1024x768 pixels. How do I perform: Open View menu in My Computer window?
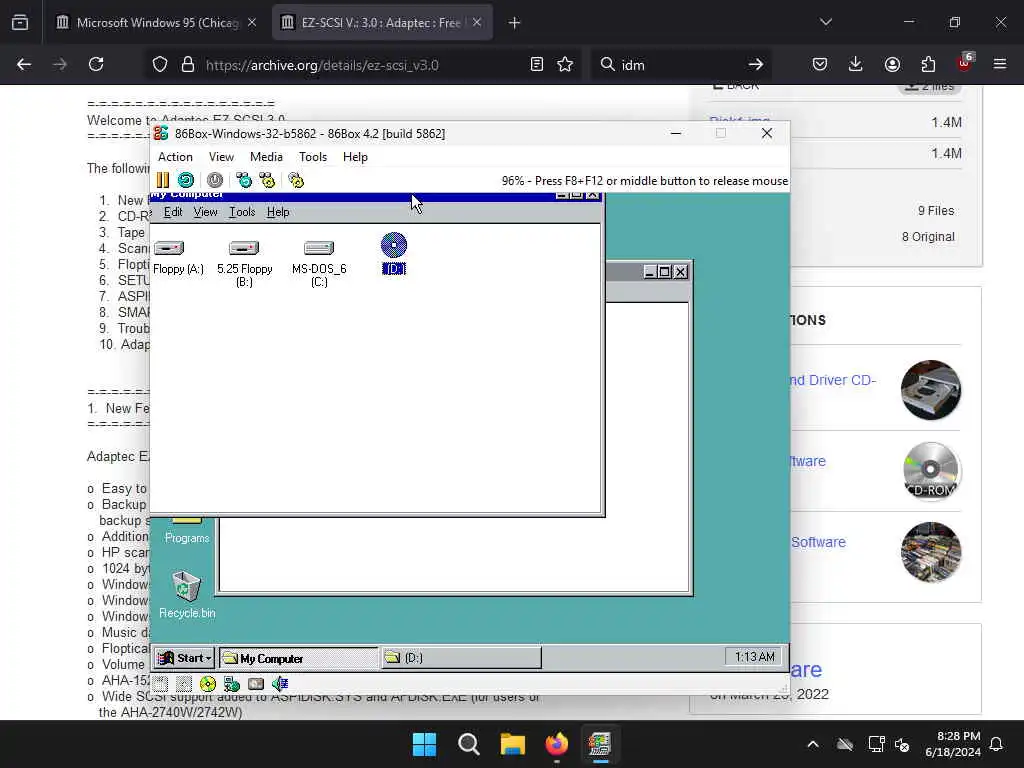click(x=205, y=212)
